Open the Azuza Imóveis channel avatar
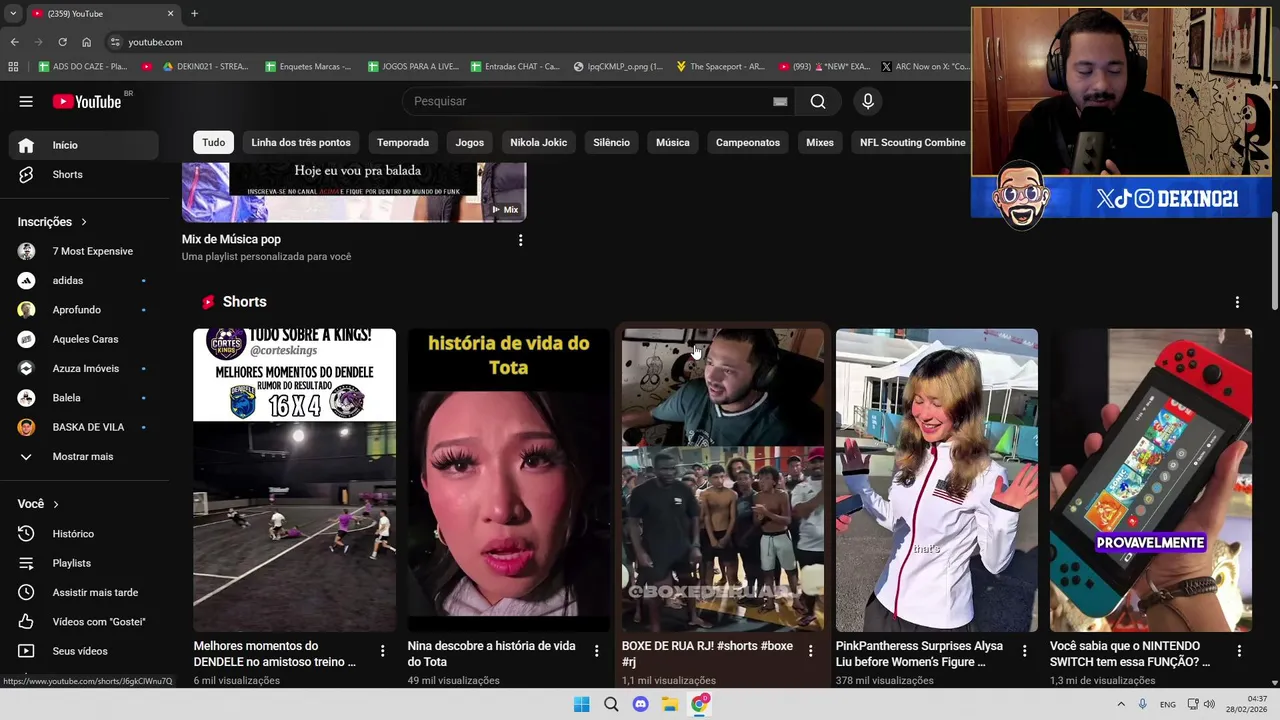 pyautogui.click(x=26, y=368)
